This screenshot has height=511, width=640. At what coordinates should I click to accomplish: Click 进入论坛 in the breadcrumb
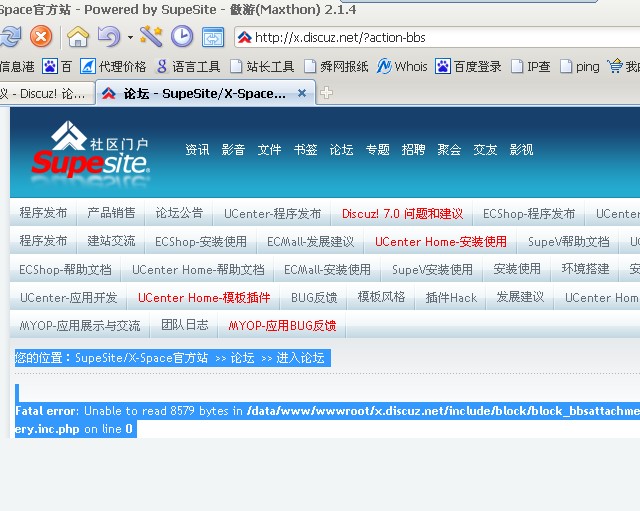tap(300, 358)
